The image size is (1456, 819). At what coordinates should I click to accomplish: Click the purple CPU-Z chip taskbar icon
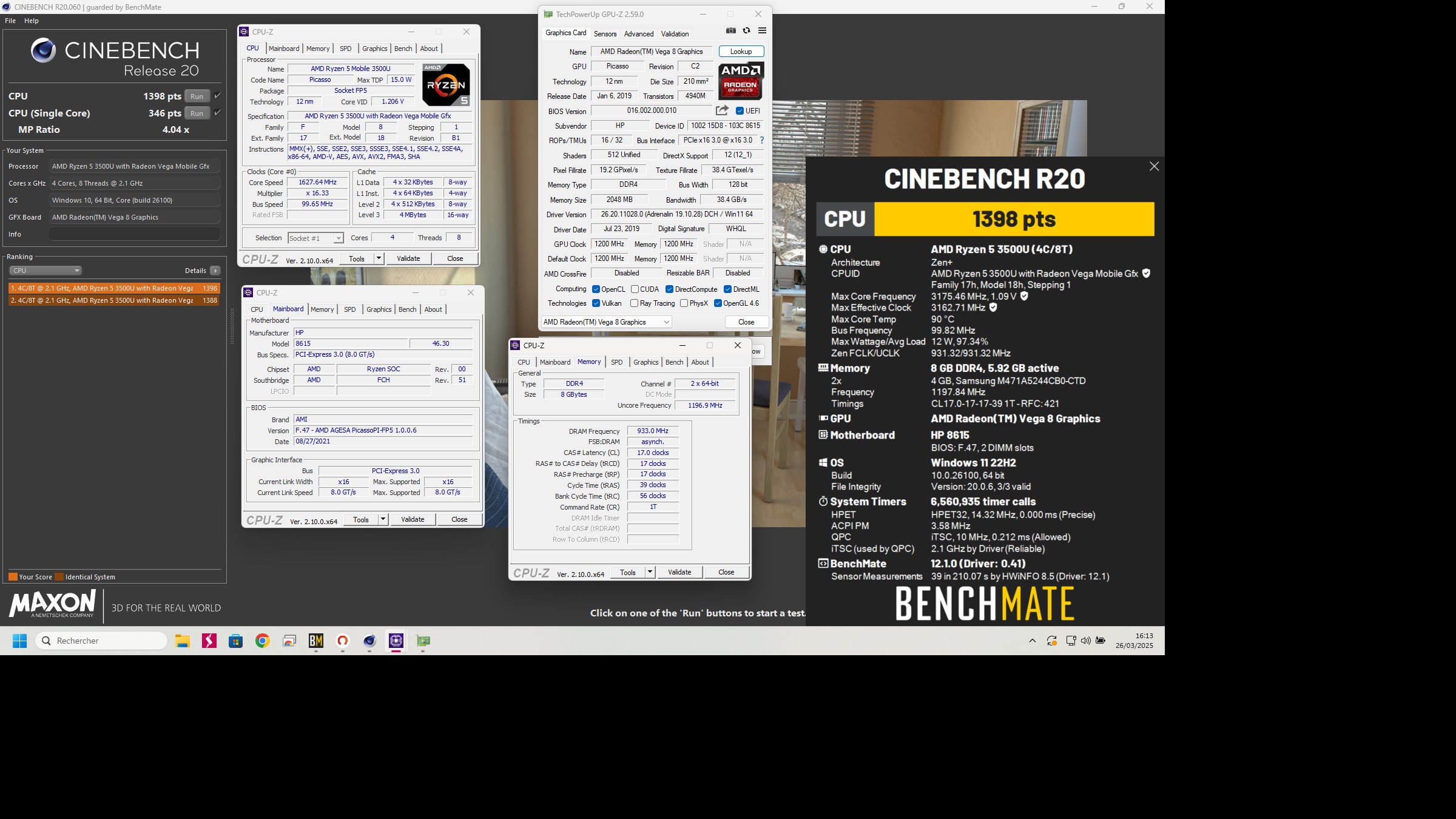396,641
